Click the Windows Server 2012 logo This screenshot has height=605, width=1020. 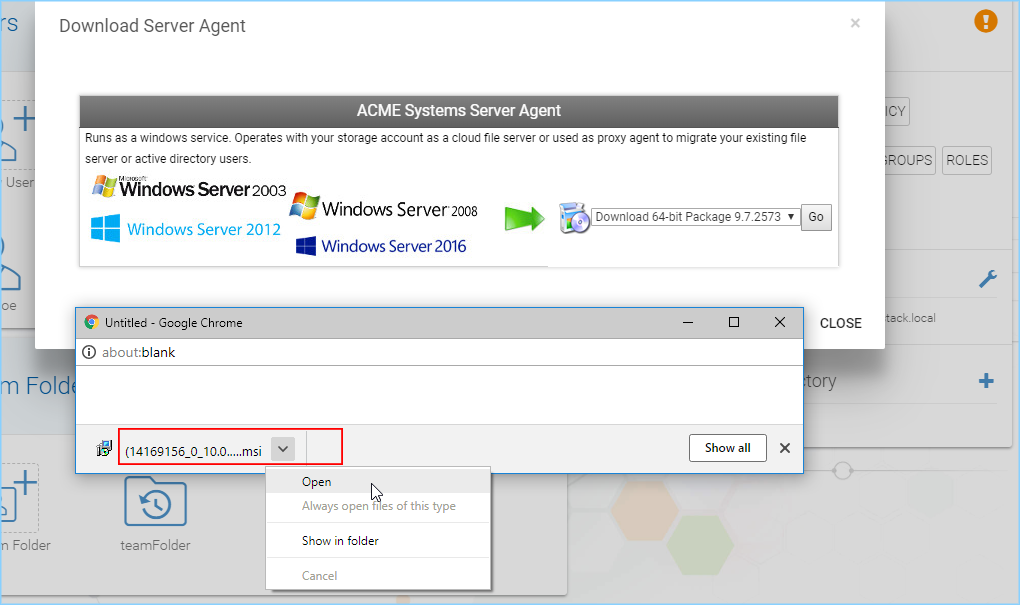(x=185, y=229)
